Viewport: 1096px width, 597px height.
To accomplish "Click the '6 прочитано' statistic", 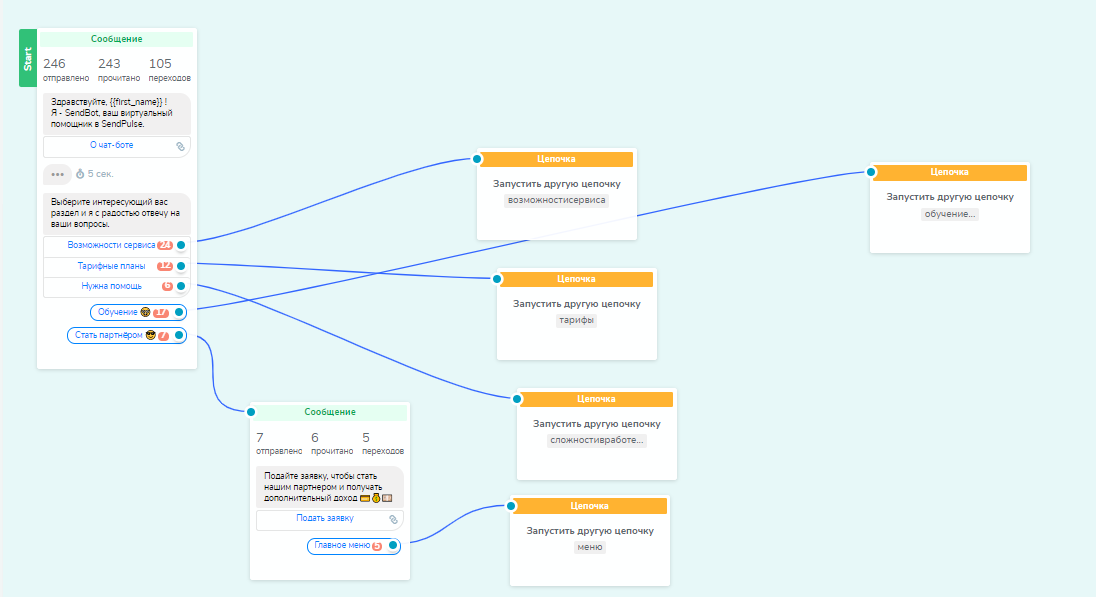I will 332,443.
